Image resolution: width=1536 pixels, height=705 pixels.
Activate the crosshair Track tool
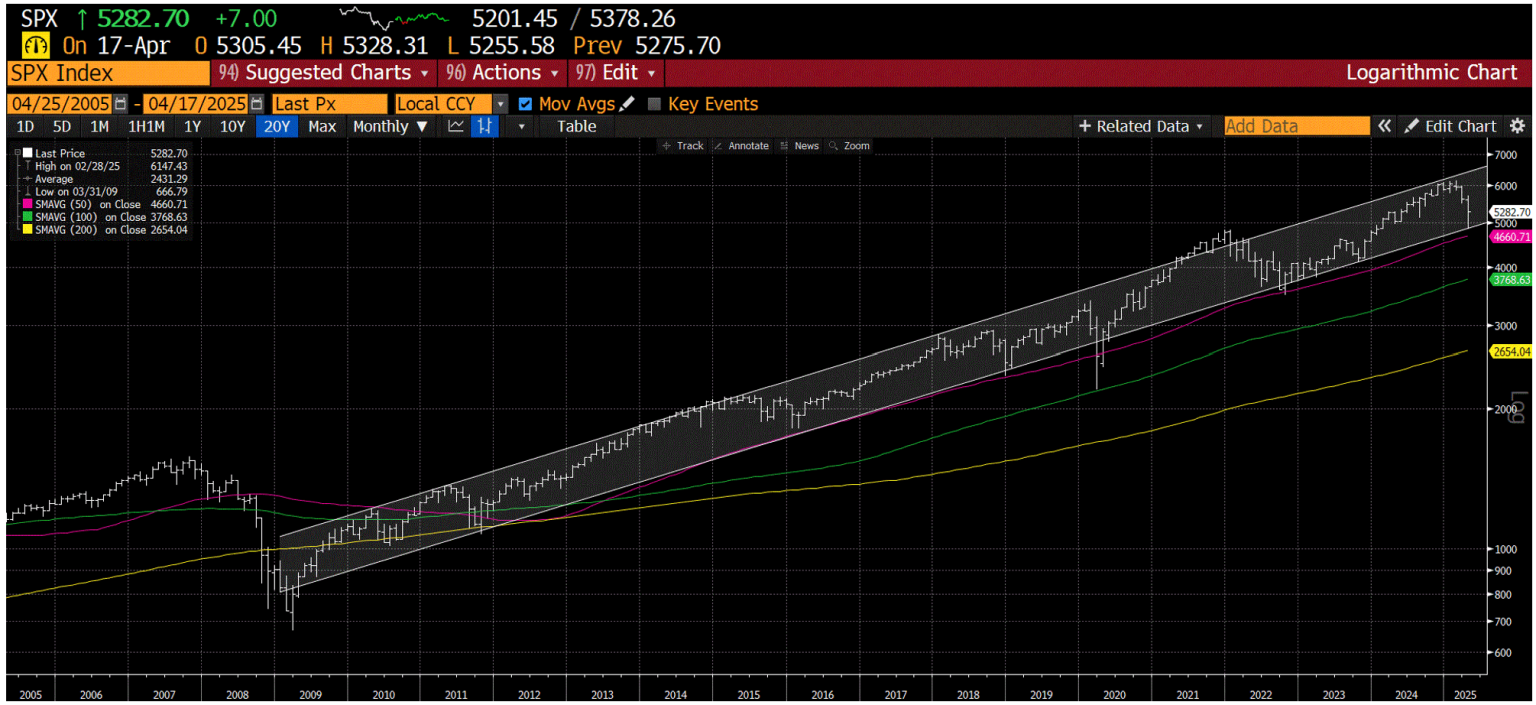686,145
